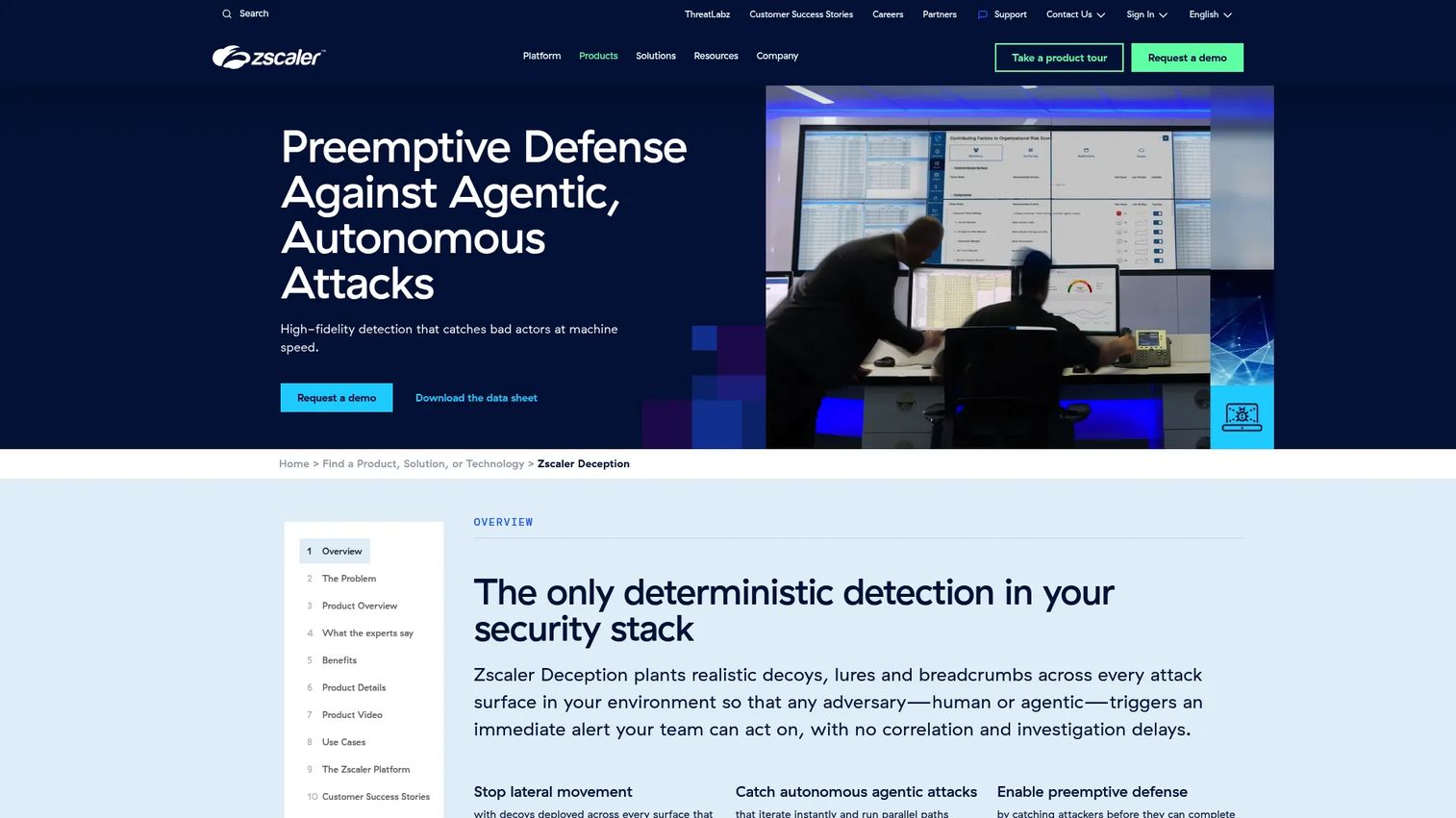Open the ThreatLabz link
Viewport: 1456px width, 818px height.
[x=707, y=14]
